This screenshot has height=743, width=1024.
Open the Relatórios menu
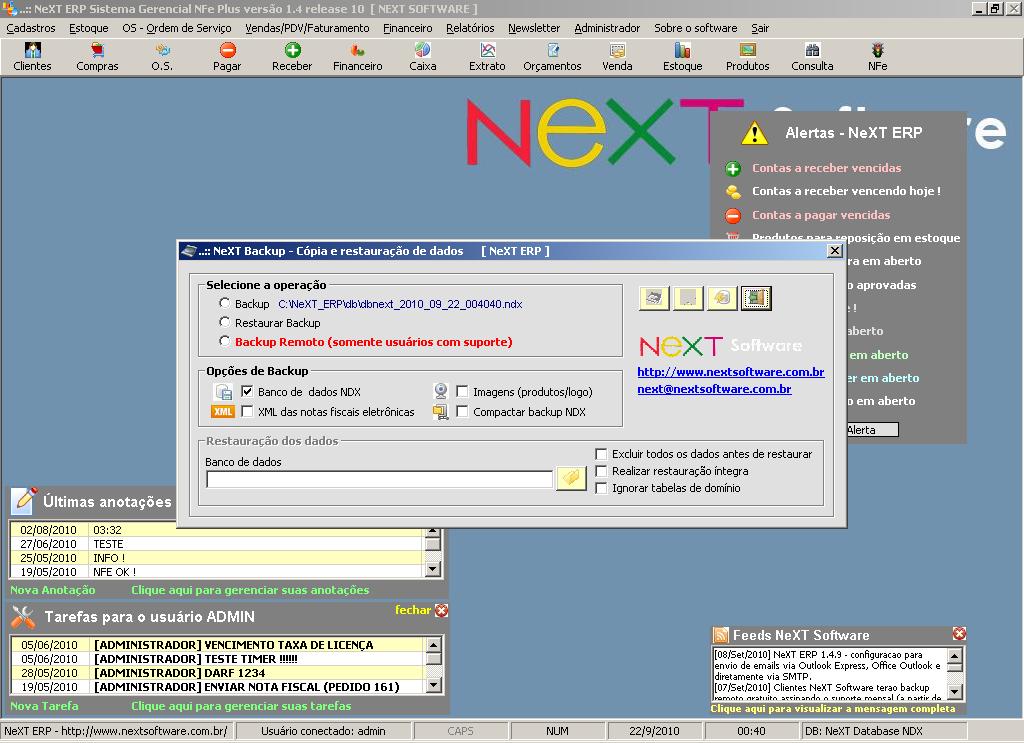pos(470,28)
